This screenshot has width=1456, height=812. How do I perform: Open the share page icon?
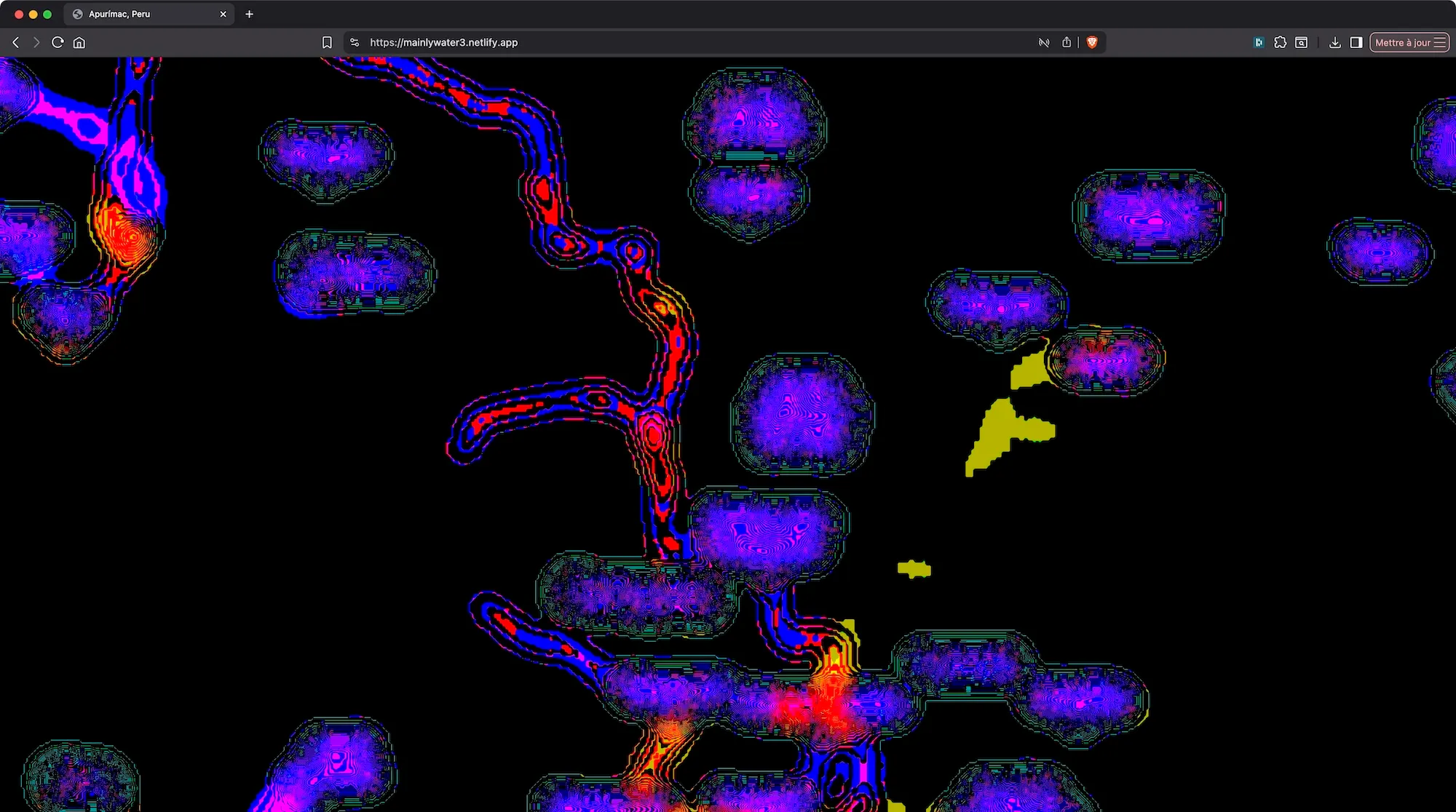coord(1067,42)
